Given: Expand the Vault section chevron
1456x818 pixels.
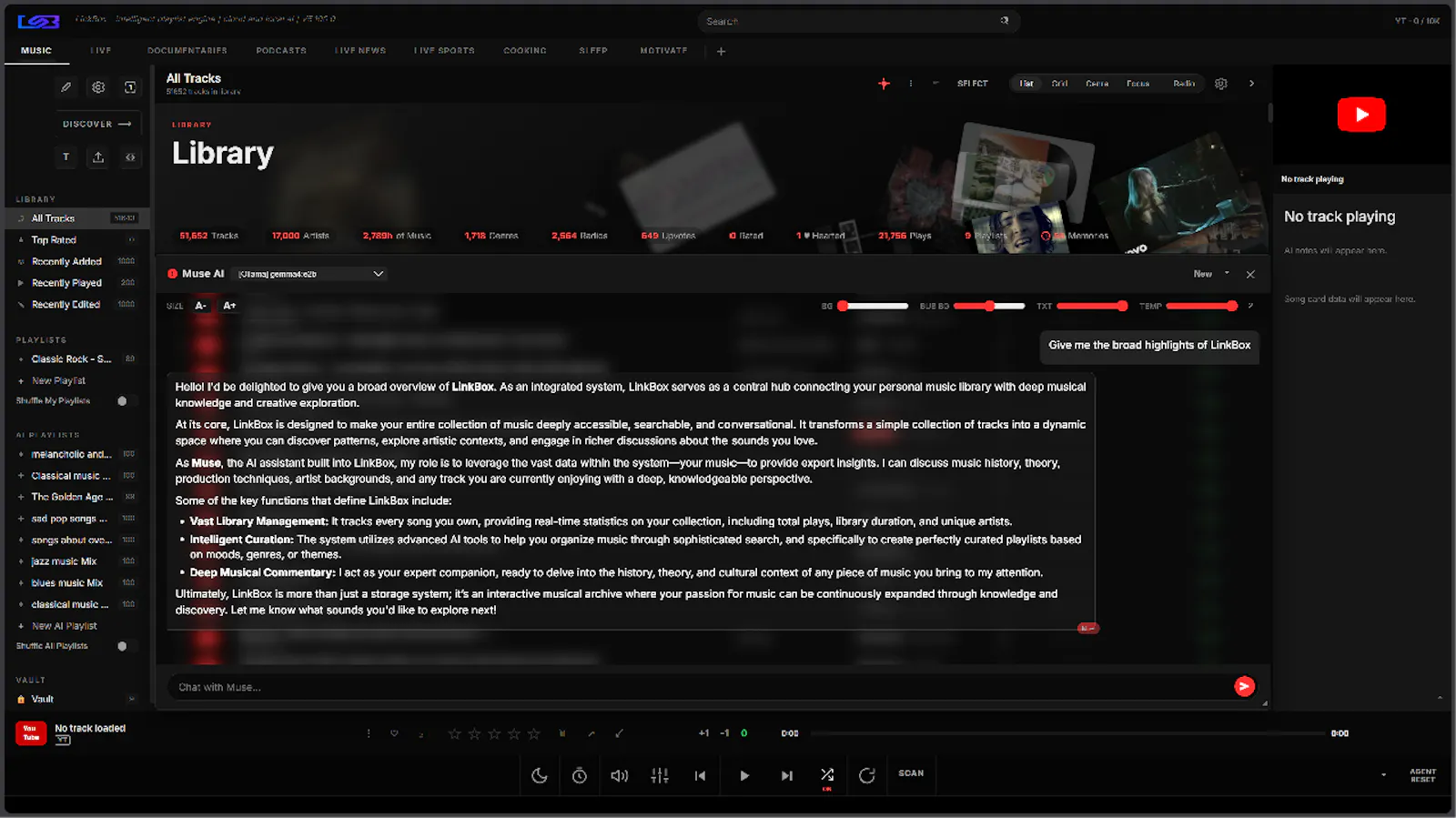Looking at the screenshot, I should [132, 700].
